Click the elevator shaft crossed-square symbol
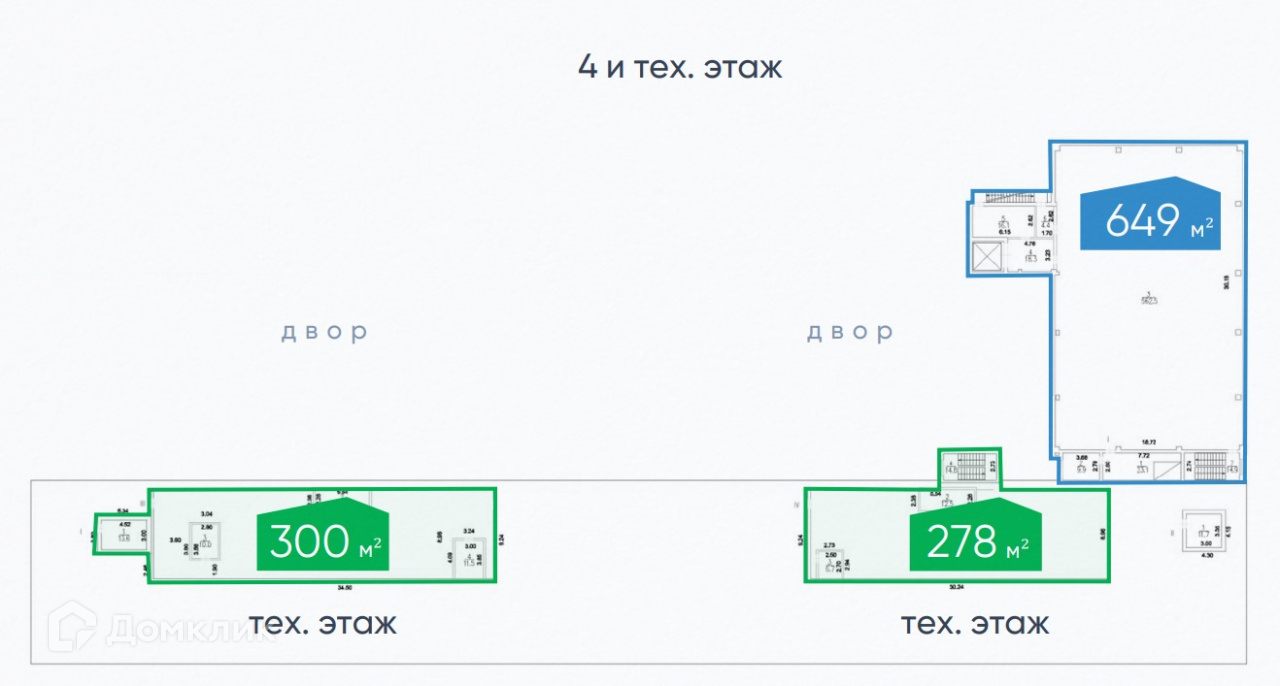Viewport: 1280px width, 686px height. click(988, 257)
